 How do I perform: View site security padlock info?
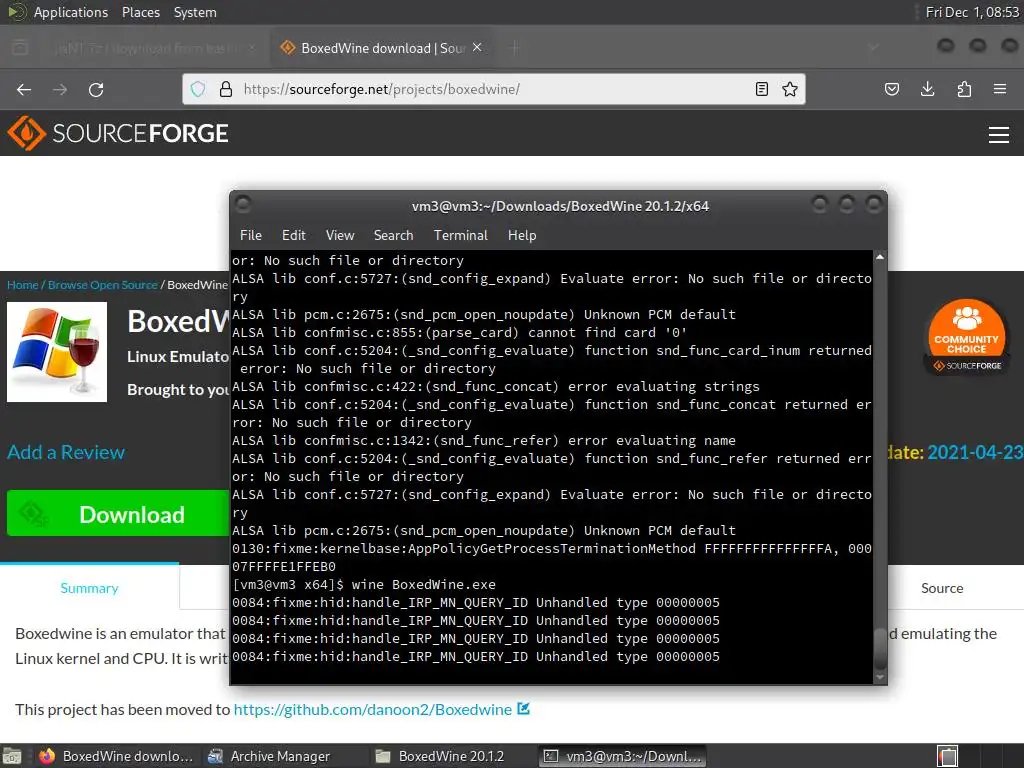tap(226, 89)
